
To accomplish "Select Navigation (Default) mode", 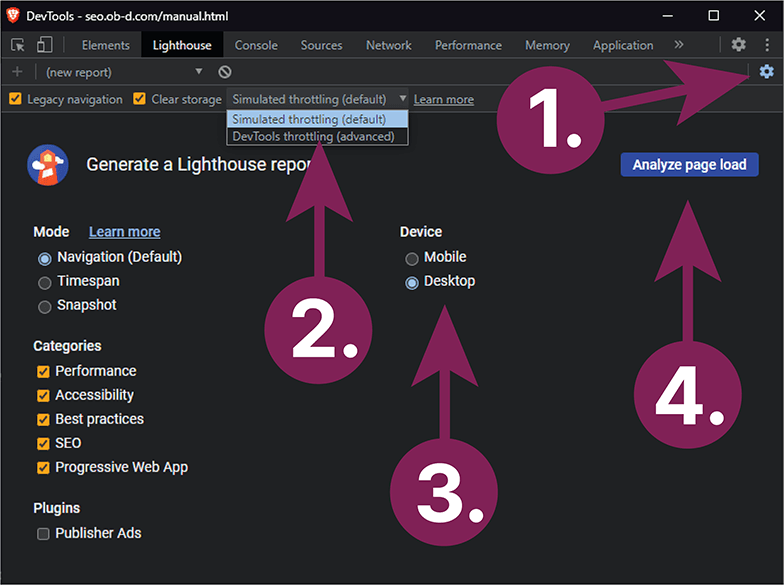I will coord(45,258).
